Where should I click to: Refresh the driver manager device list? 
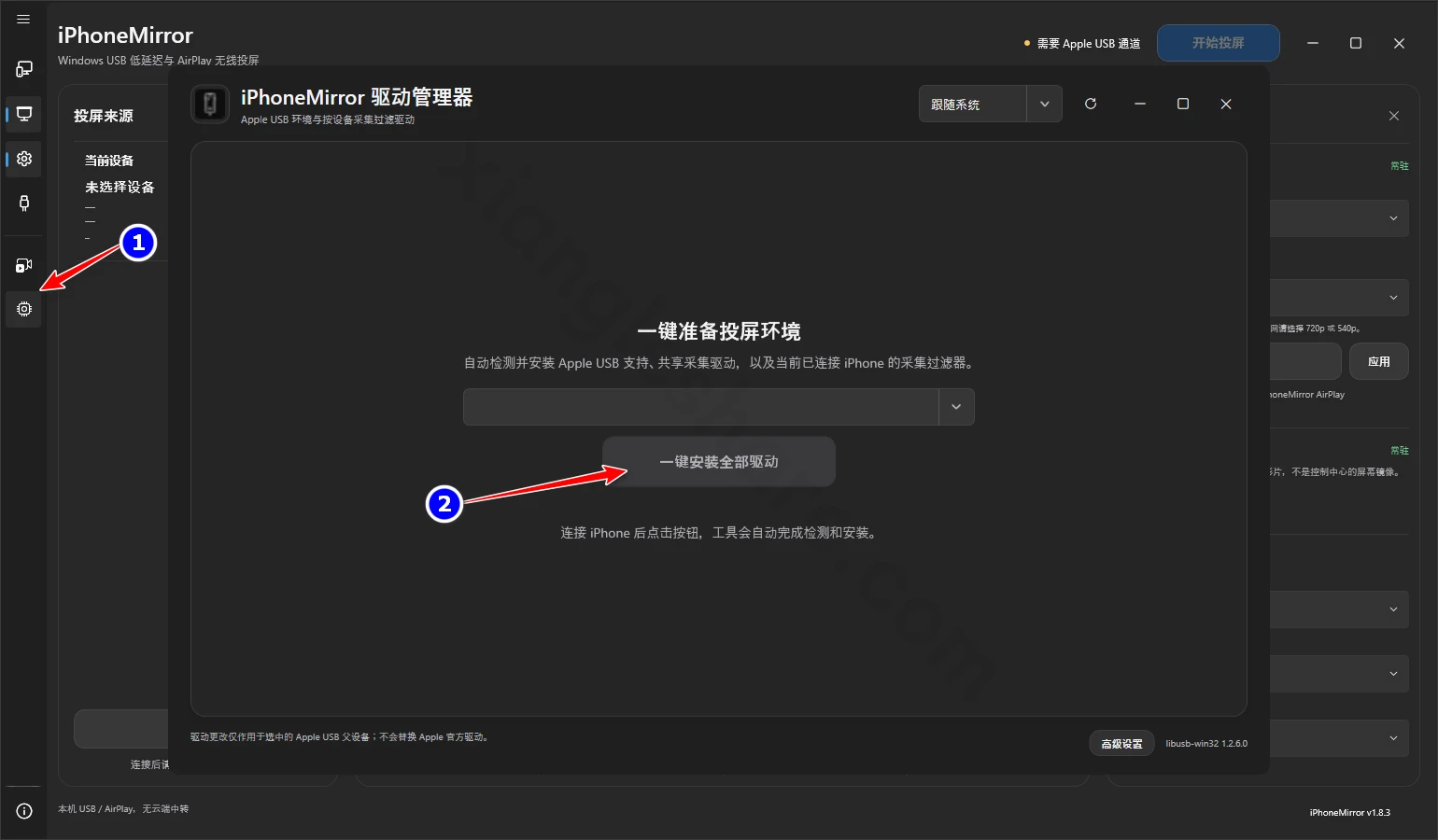click(x=1091, y=104)
